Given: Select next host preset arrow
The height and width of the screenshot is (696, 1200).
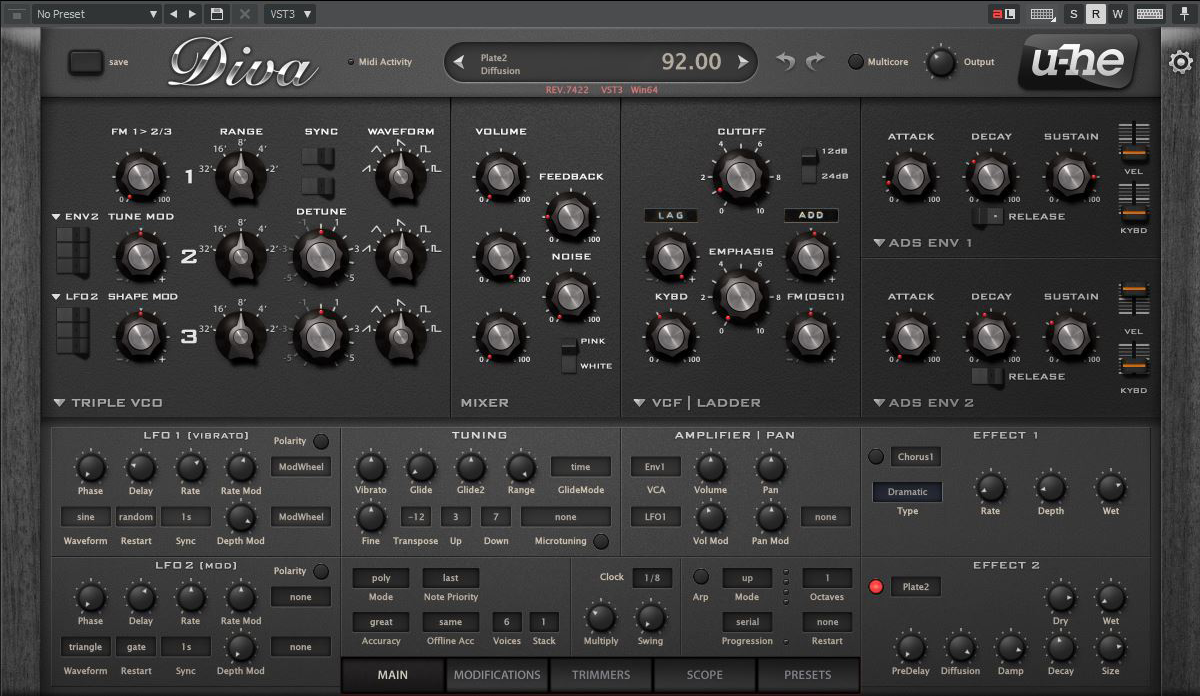Looking at the screenshot, I should pos(193,14).
